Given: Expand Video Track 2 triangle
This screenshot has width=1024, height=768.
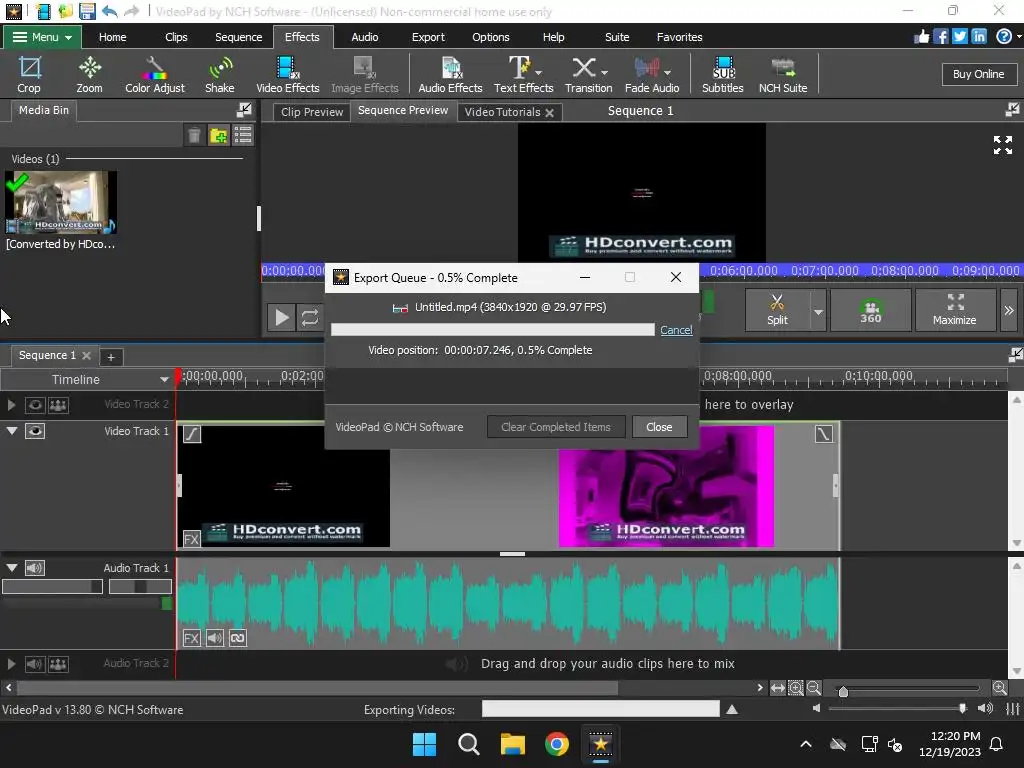Looking at the screenshot, I should click(x=11, y=405).
